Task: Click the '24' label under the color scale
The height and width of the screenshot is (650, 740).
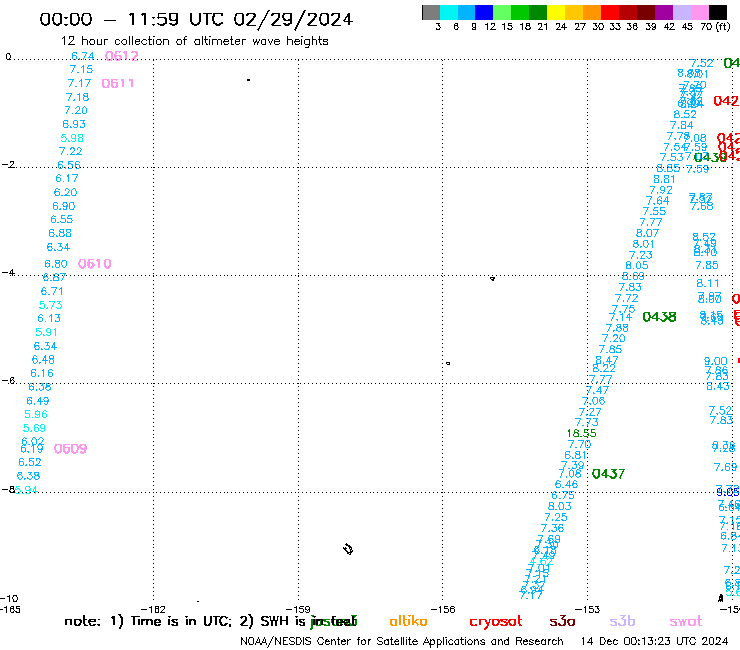Action: [561, 26]
